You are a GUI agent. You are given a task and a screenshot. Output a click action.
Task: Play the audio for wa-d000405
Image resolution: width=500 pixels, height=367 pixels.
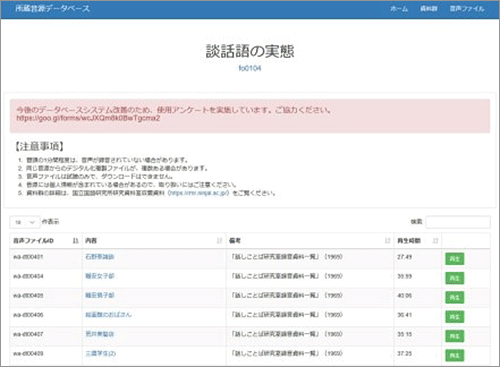tap(454, 297)
